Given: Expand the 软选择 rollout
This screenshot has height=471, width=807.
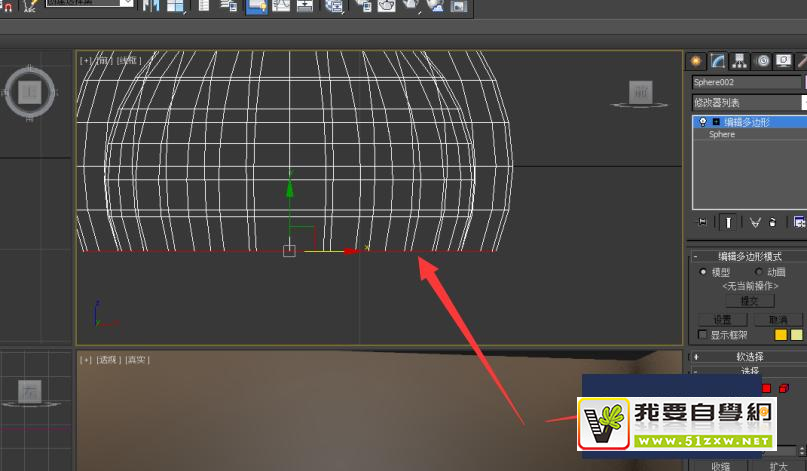Looking at the screenshot, I should tap(747, 357).
